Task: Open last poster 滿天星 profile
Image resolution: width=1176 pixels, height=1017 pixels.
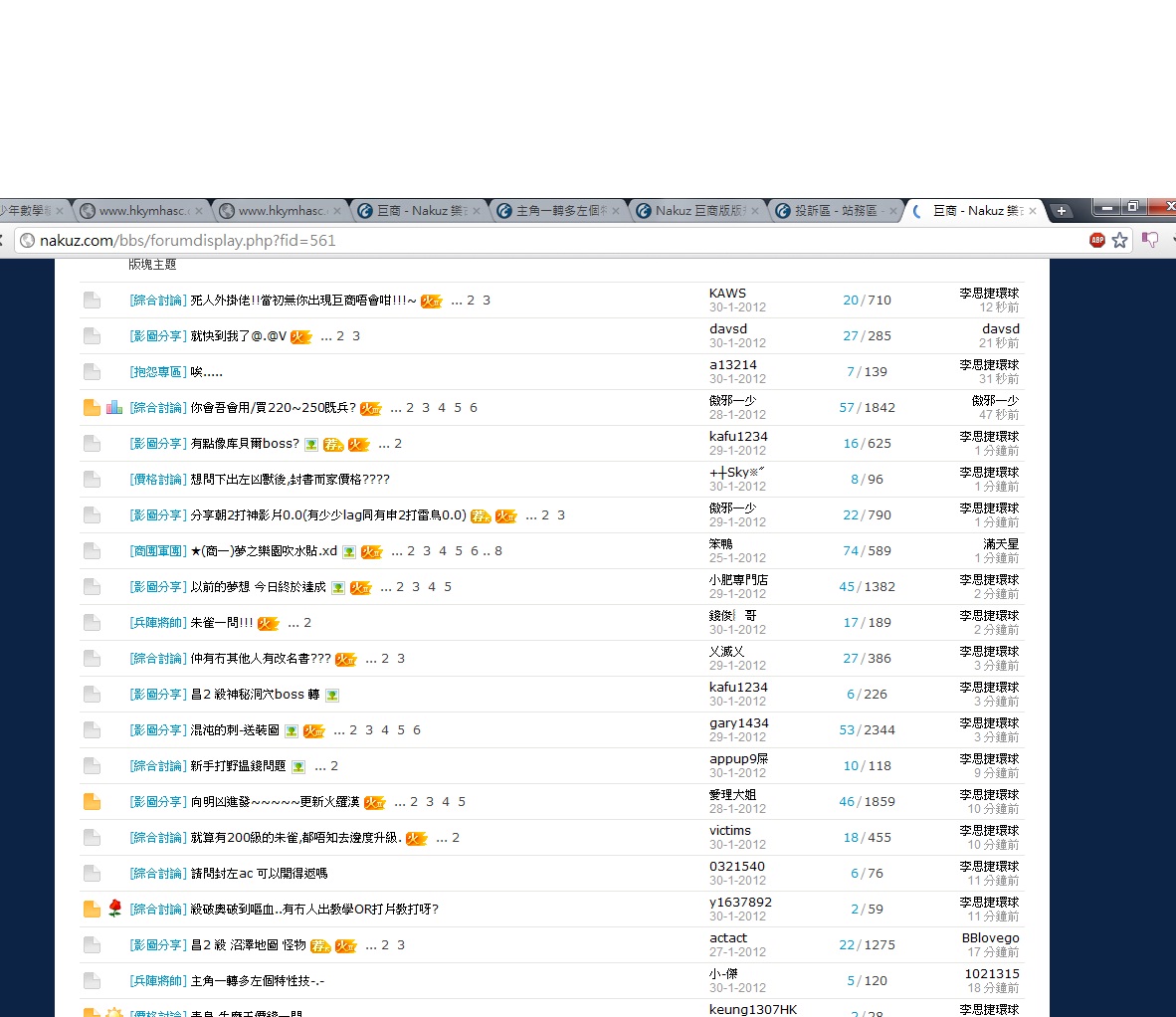Action: pyautogui.click(x=1001, y=543)
